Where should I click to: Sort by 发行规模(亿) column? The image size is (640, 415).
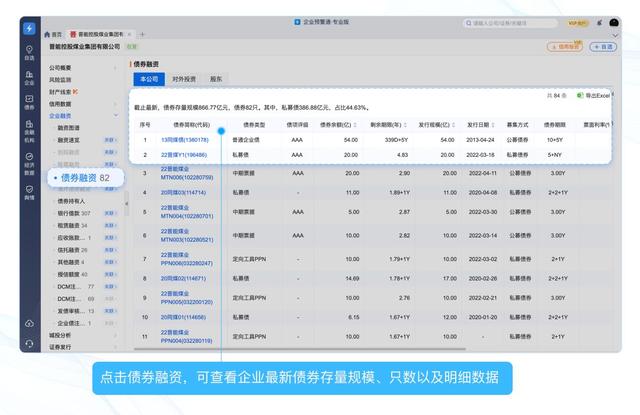(x=437, y=125)
